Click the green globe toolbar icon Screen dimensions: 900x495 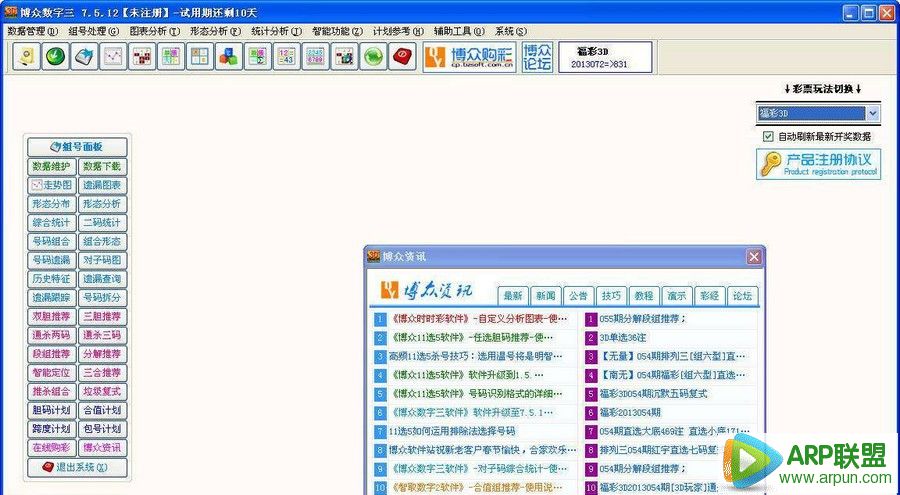click(x=374, y=57)
